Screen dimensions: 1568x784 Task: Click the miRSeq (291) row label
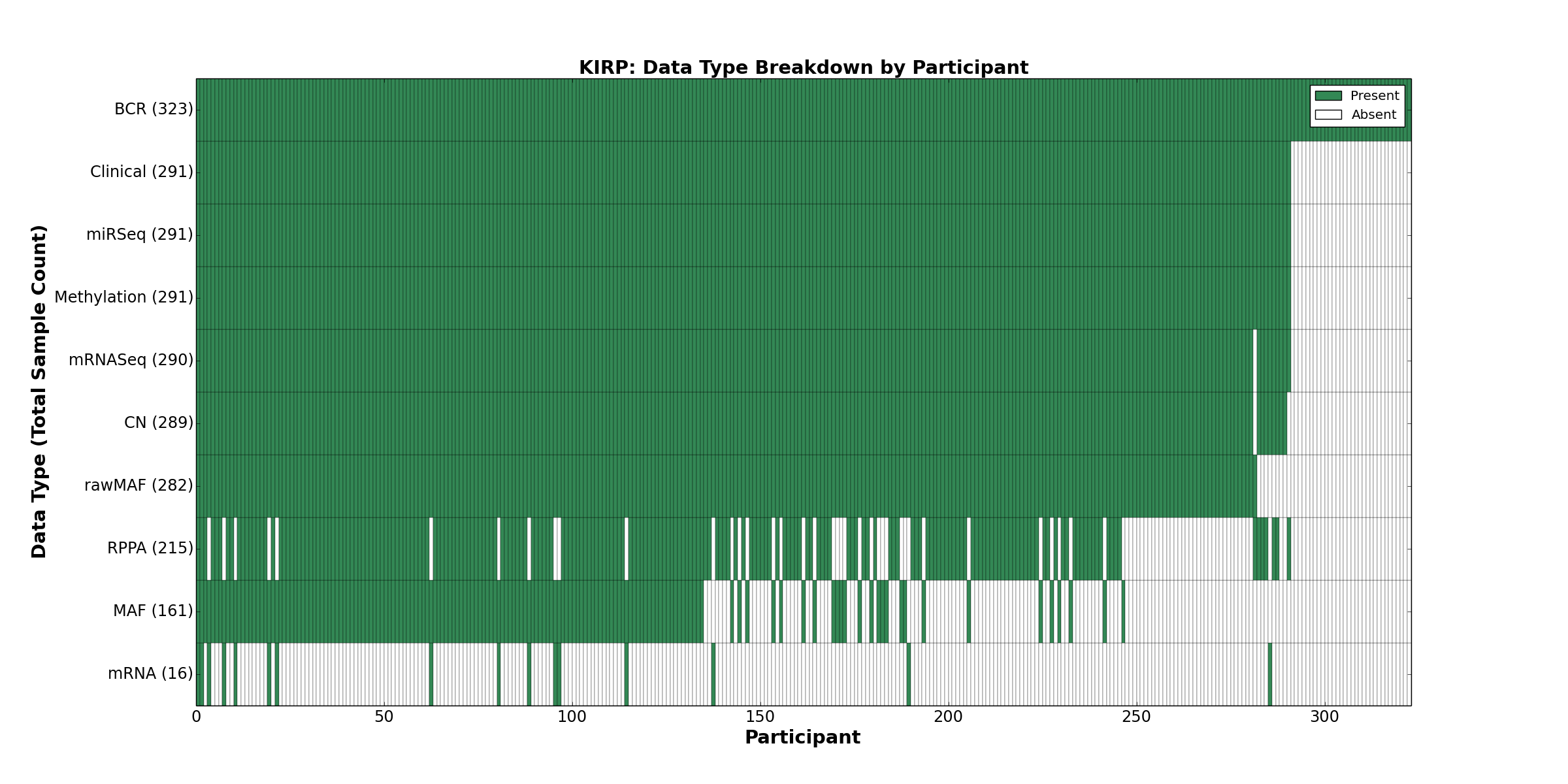140,235
